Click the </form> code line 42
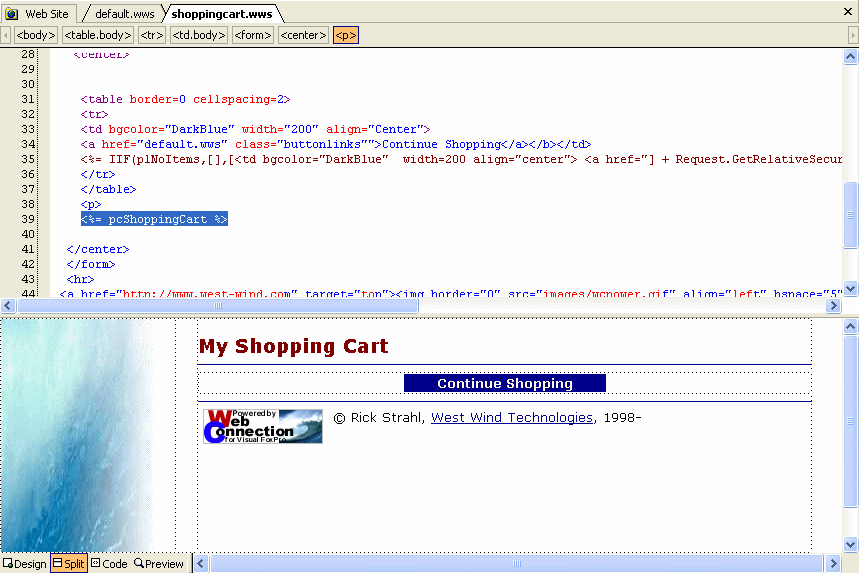 [90, 264]
